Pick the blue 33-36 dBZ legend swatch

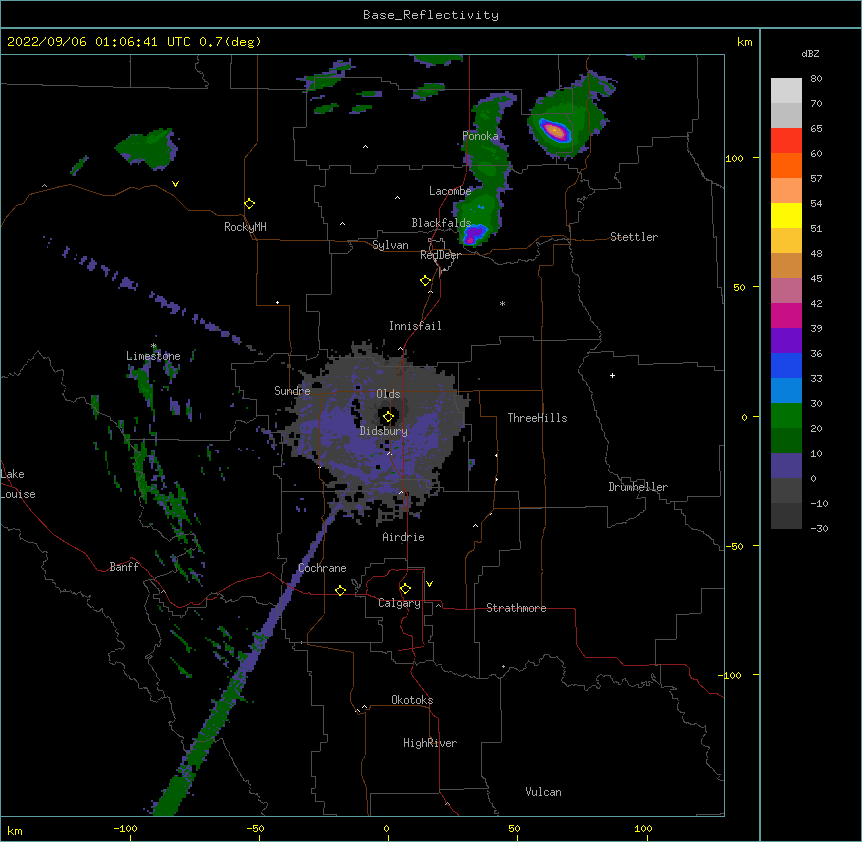coord(786,365)
